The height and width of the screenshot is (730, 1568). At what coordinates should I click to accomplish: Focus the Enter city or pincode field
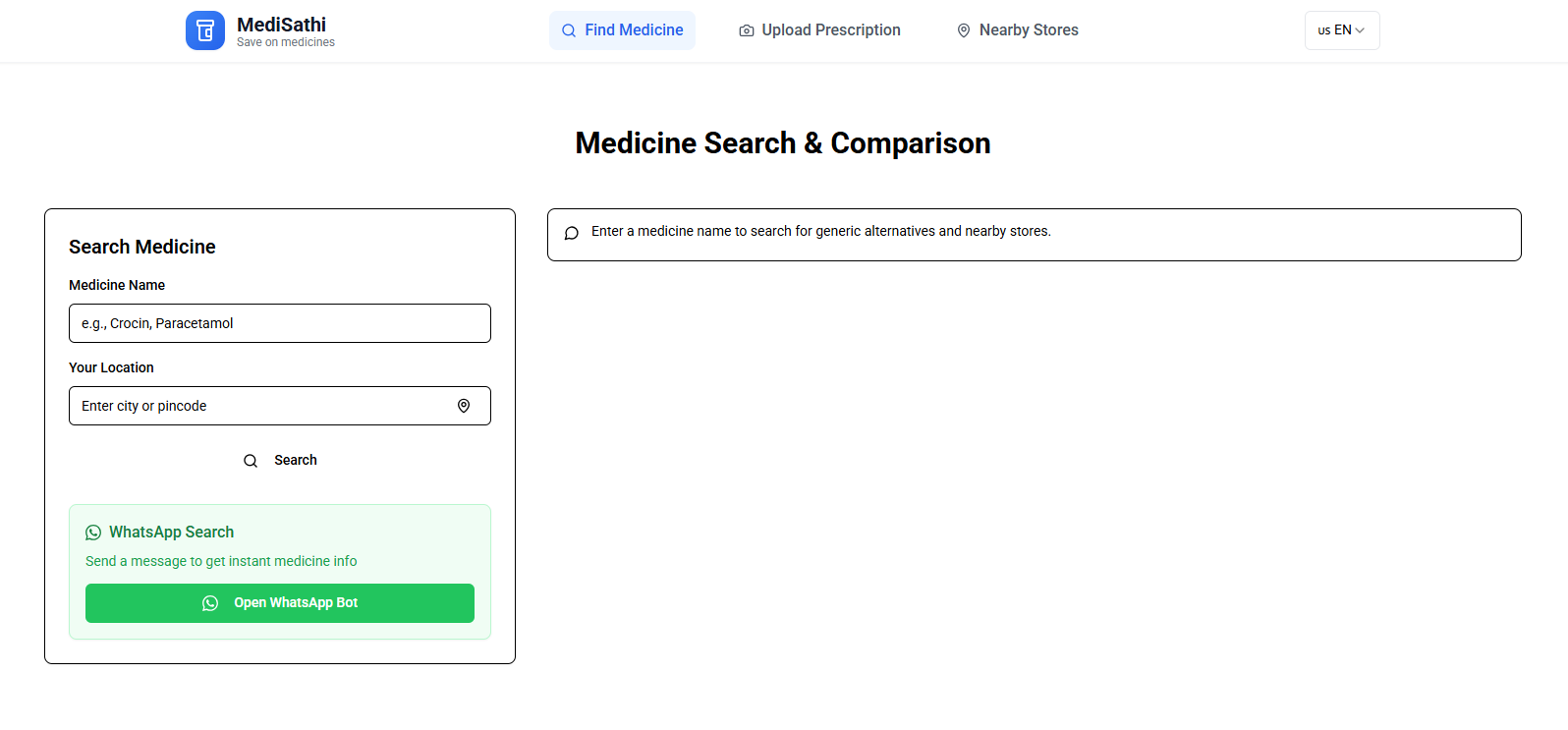click(280, 406)
